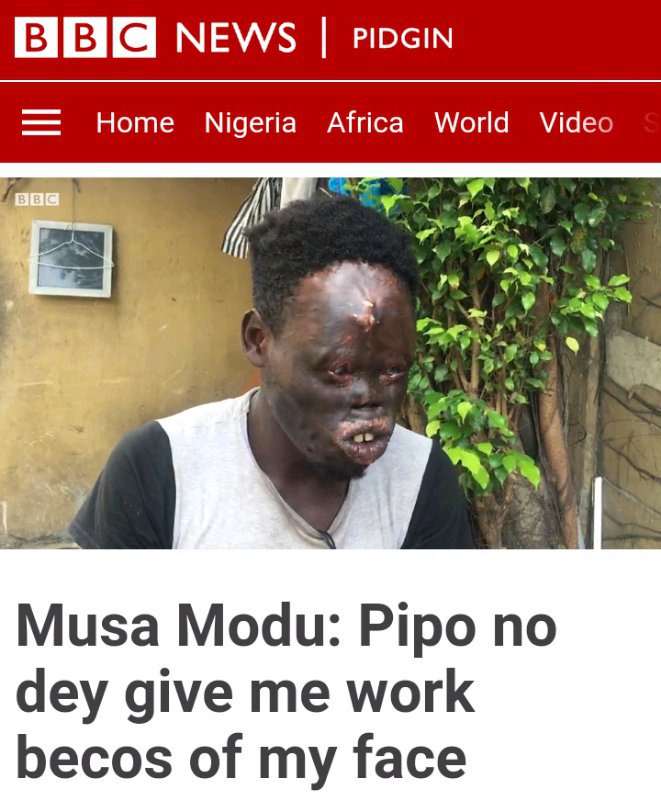661x811 pixels.
Task: Click the Musa Modu headline
Action: (x=287, y=692)
